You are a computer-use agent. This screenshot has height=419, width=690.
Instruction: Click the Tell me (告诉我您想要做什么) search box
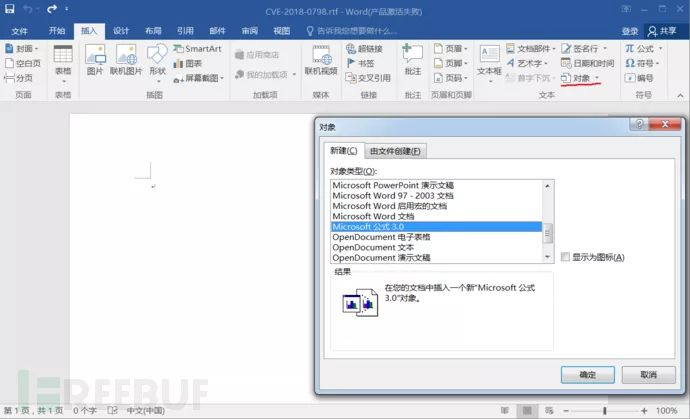coord(352,31)
